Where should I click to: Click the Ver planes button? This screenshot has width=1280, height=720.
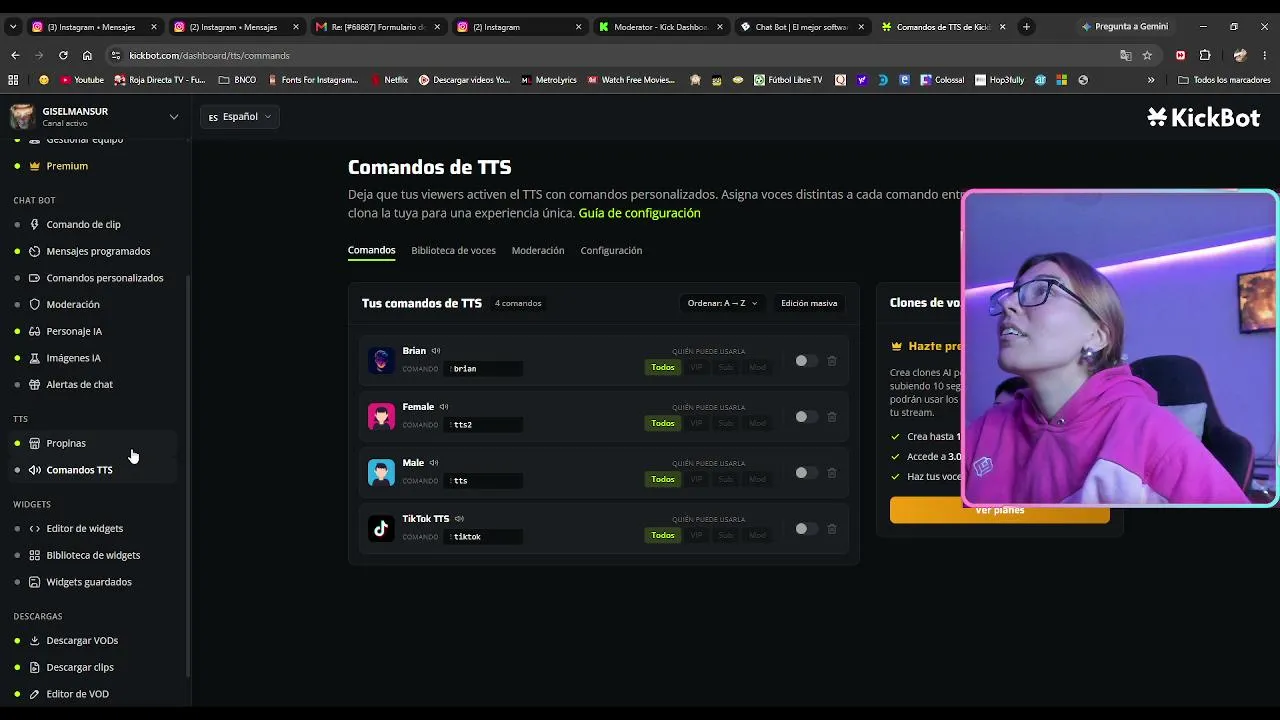(1000, 510)
